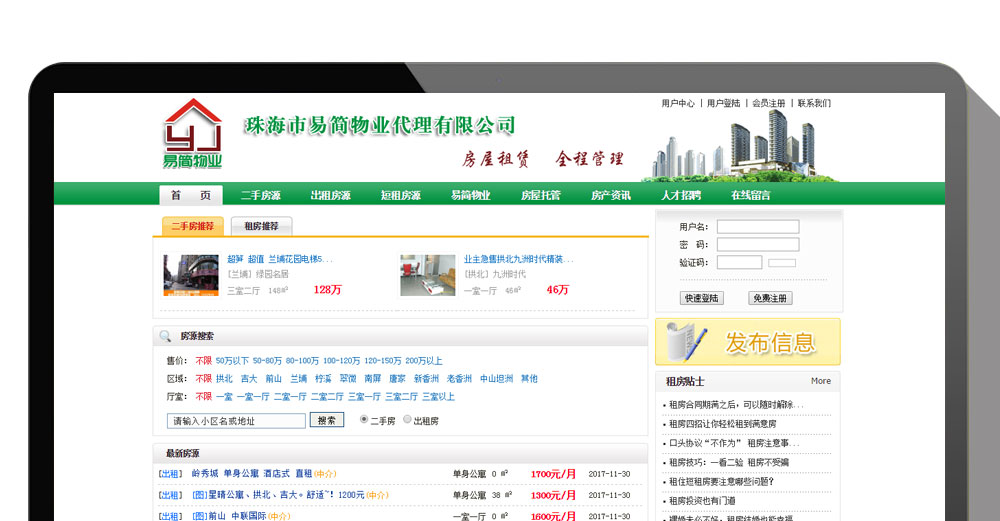The width and height of the screenshot is (1000, 521).
Task: Select the 二手房 radio button
Action: pos(364,420)
